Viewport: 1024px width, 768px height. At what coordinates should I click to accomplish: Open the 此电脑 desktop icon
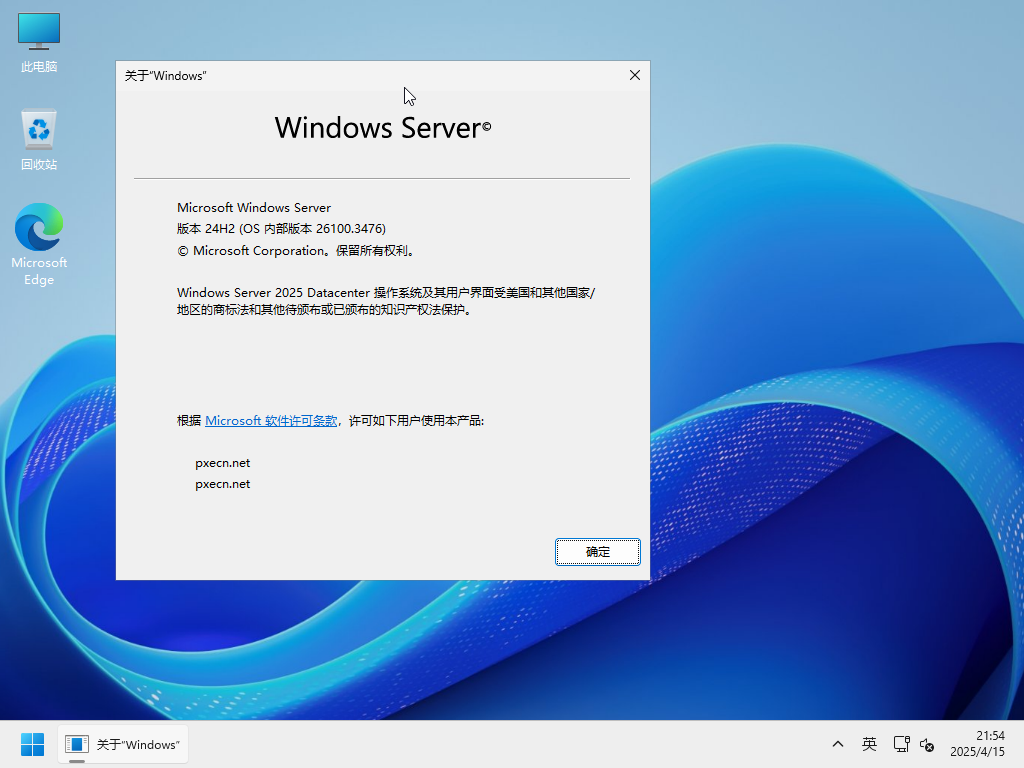pos(39,42)
